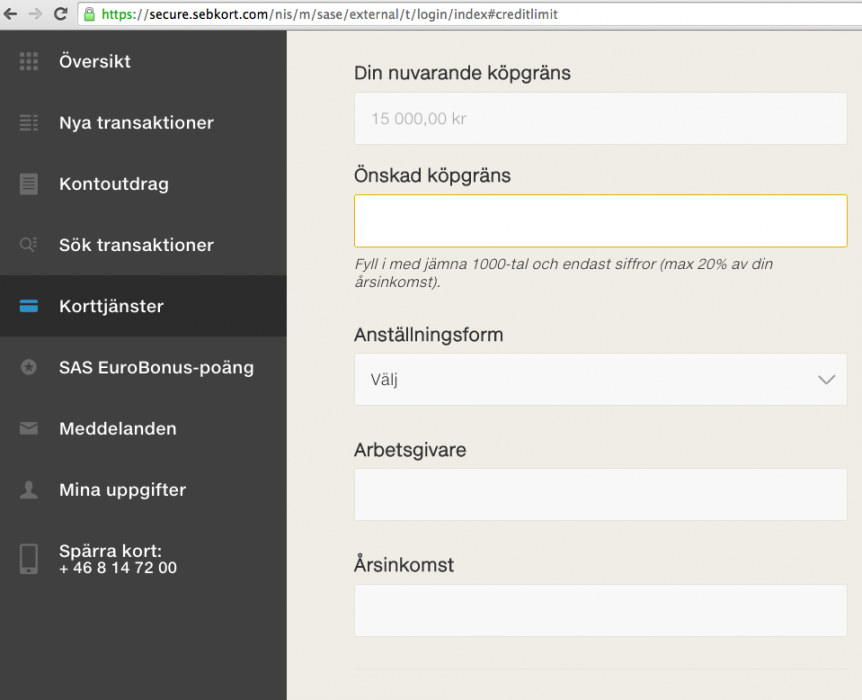The image size is (862, 700).
Task: Click the Önskad köpgräns input field
Action: click(600, 221)
